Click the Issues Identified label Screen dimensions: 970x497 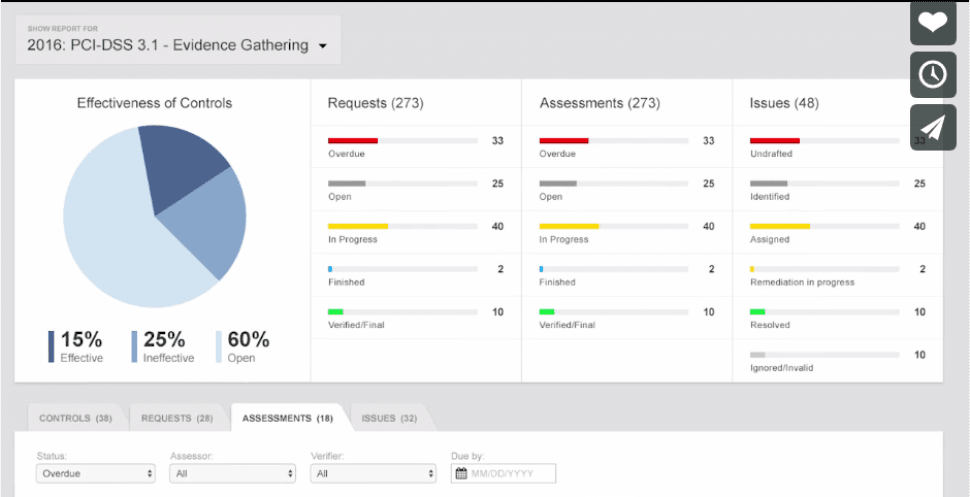pos(770,197)
